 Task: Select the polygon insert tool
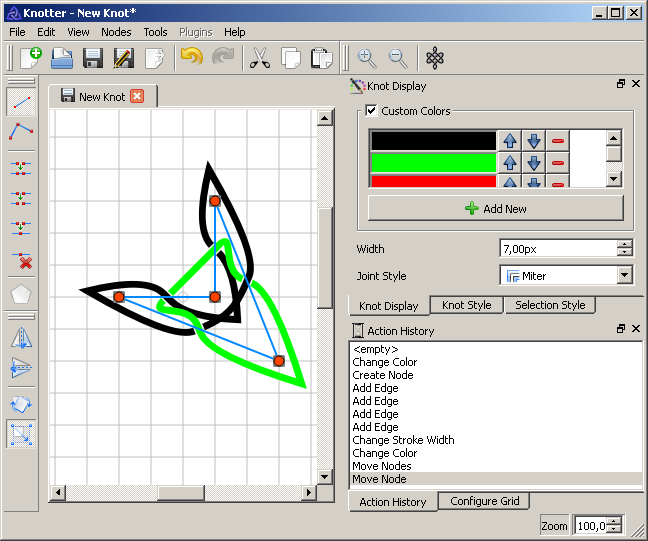point(21,294)
